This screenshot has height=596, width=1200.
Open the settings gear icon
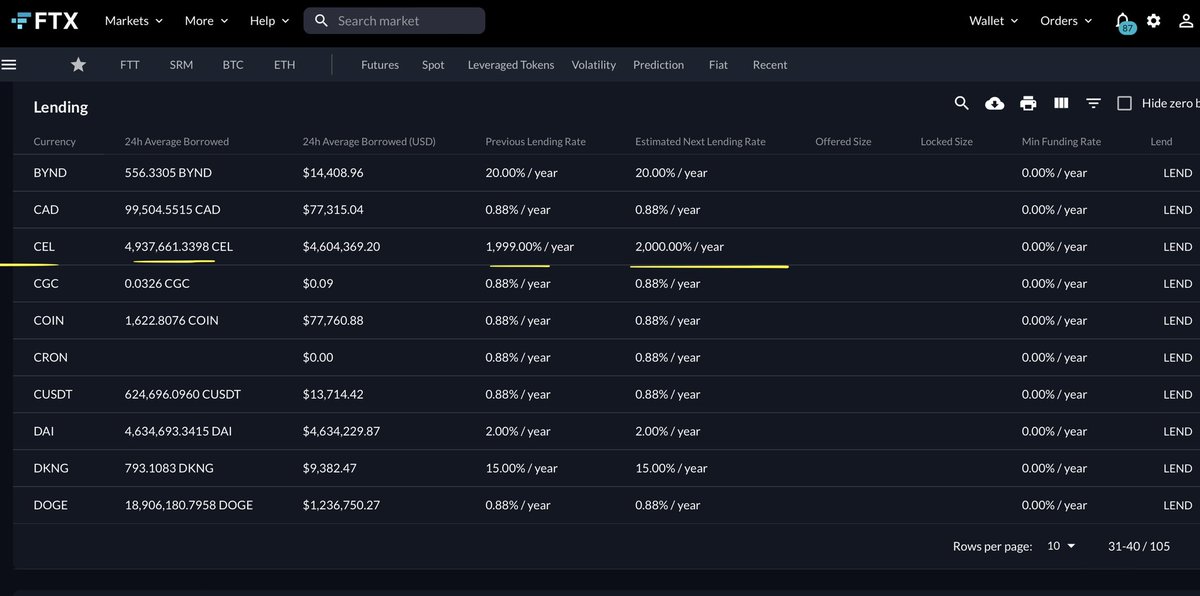pos(1154,20)
